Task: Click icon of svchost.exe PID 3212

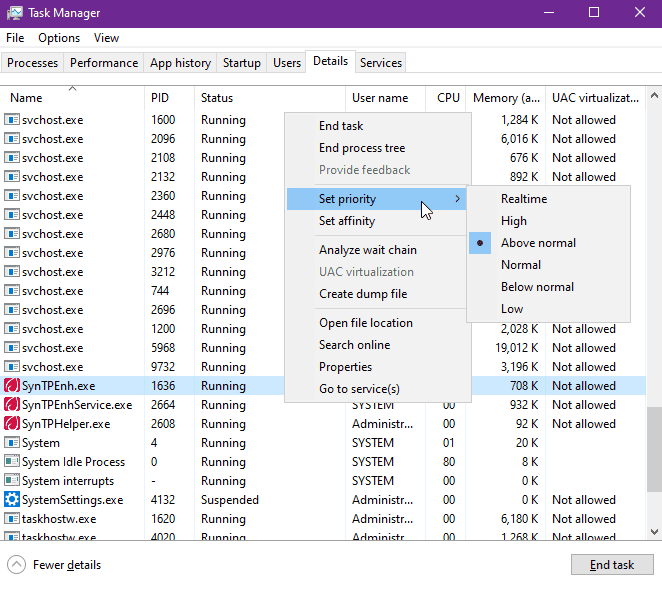Action: pos(12,271)
